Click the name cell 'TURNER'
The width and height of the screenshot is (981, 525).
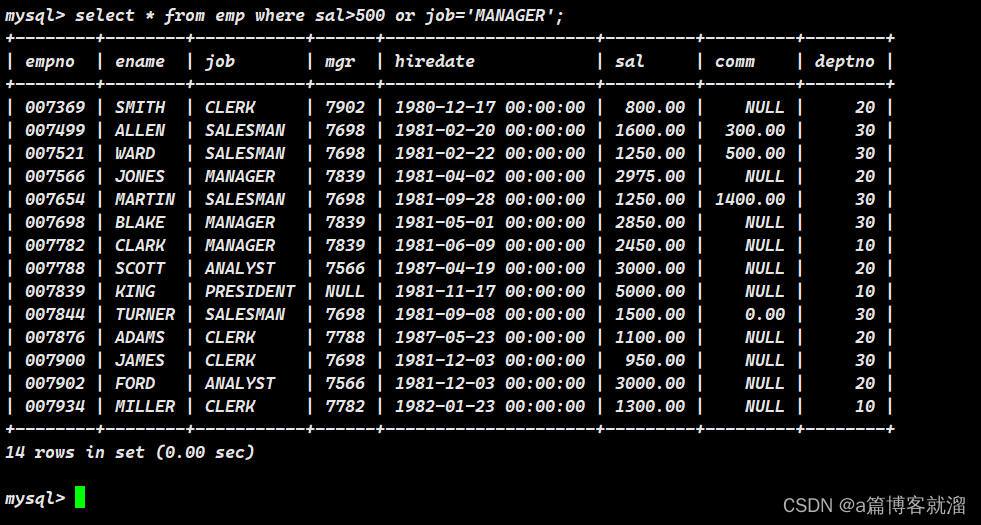(145, 314)
